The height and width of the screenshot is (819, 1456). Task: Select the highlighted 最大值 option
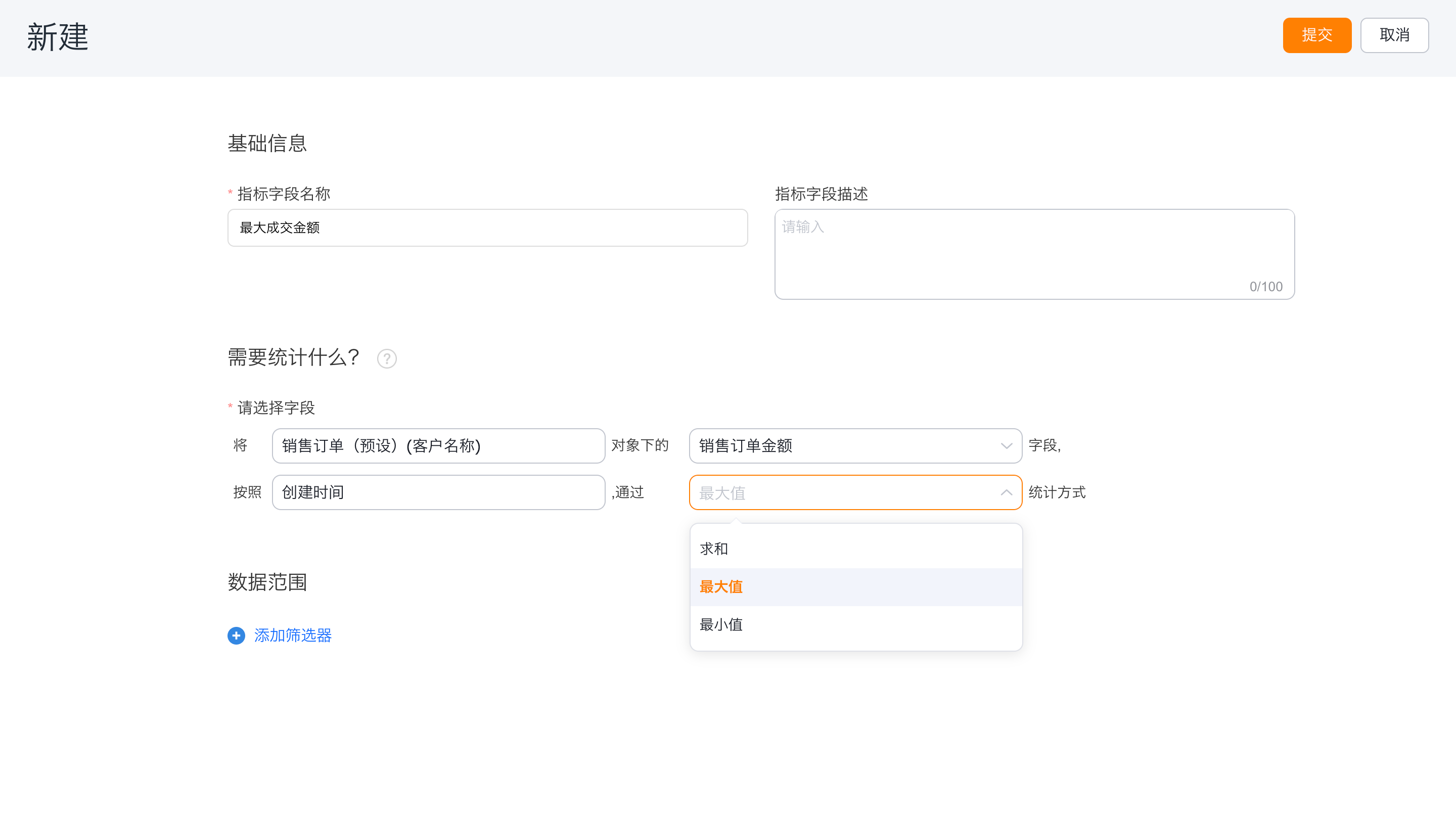coord(721,586)
